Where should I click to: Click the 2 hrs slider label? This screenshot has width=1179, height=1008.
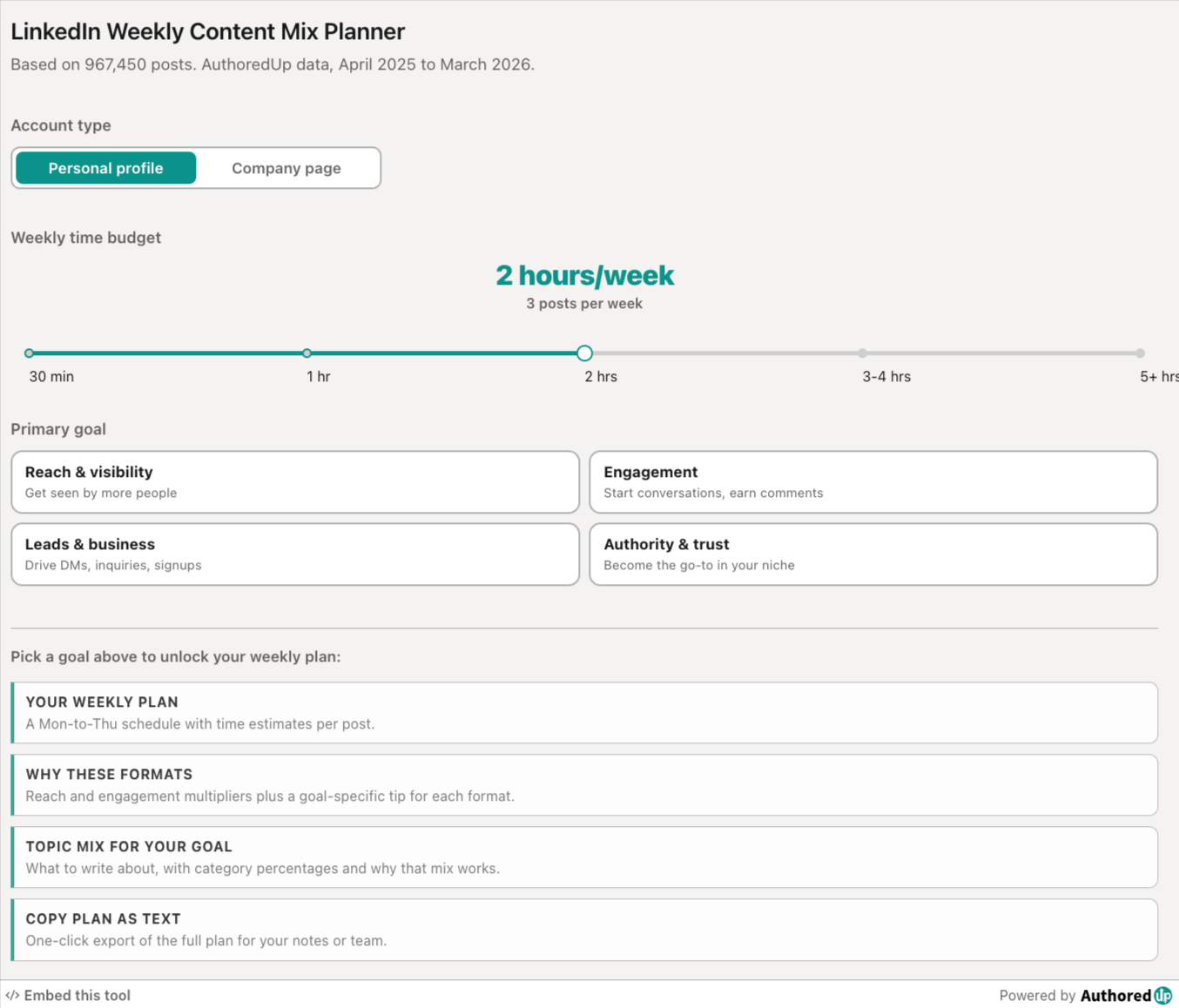(x=601, y=377)
